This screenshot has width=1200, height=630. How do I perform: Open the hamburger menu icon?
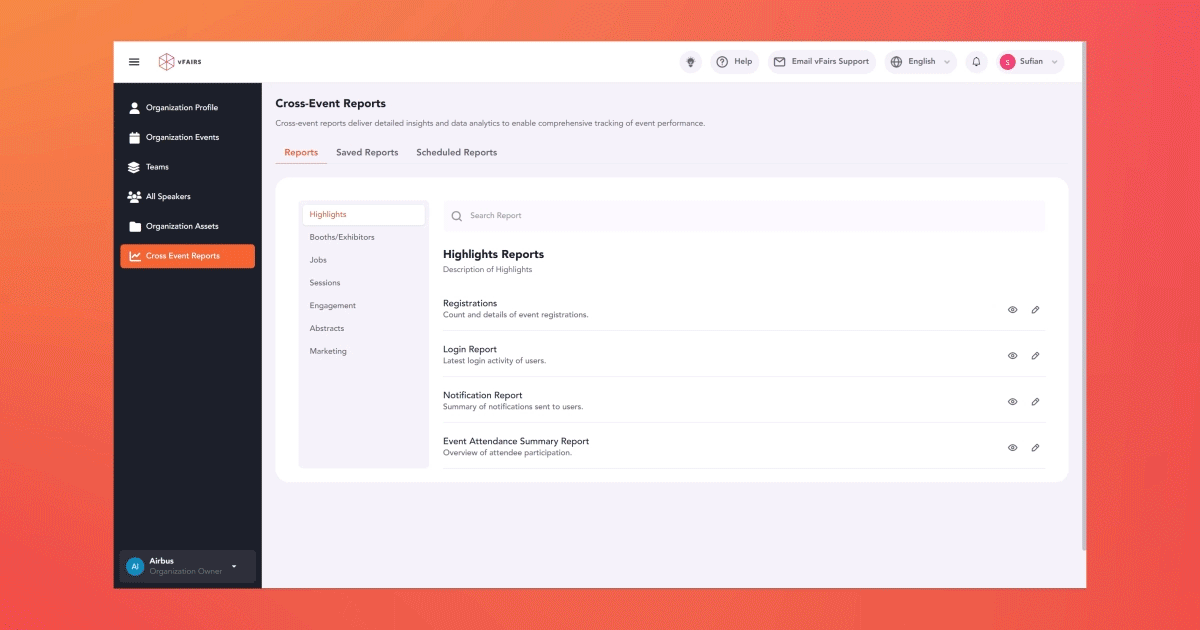[134, 62]
